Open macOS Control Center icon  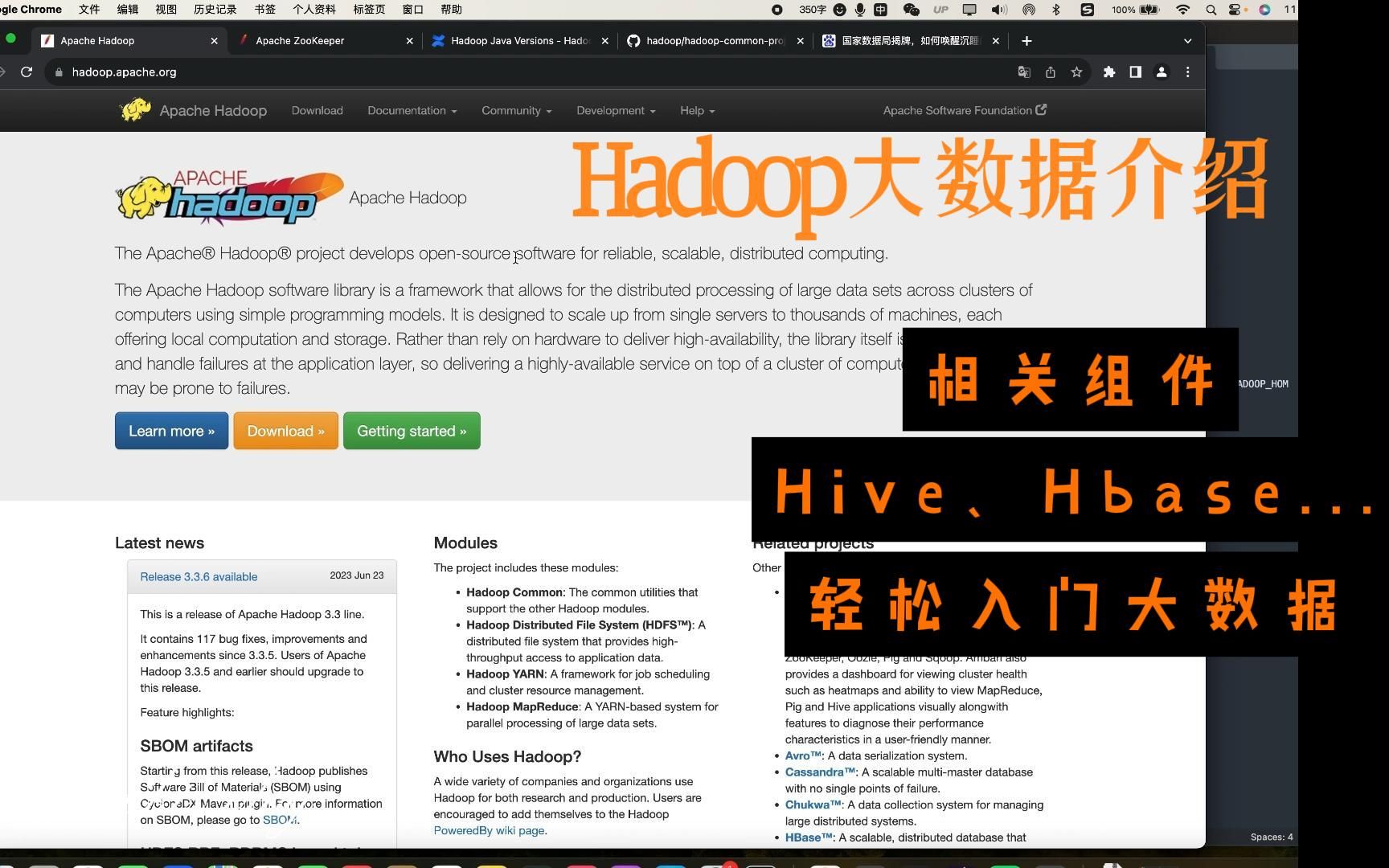(1235, 10)
